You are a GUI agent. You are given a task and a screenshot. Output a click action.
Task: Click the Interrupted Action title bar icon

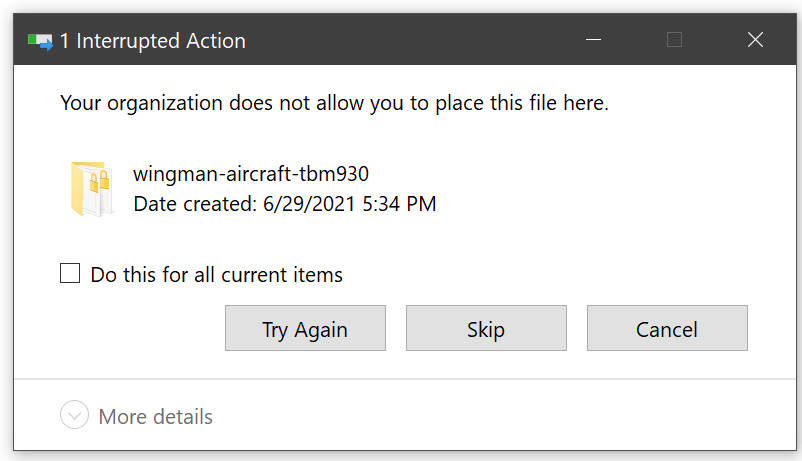point(40,42)
